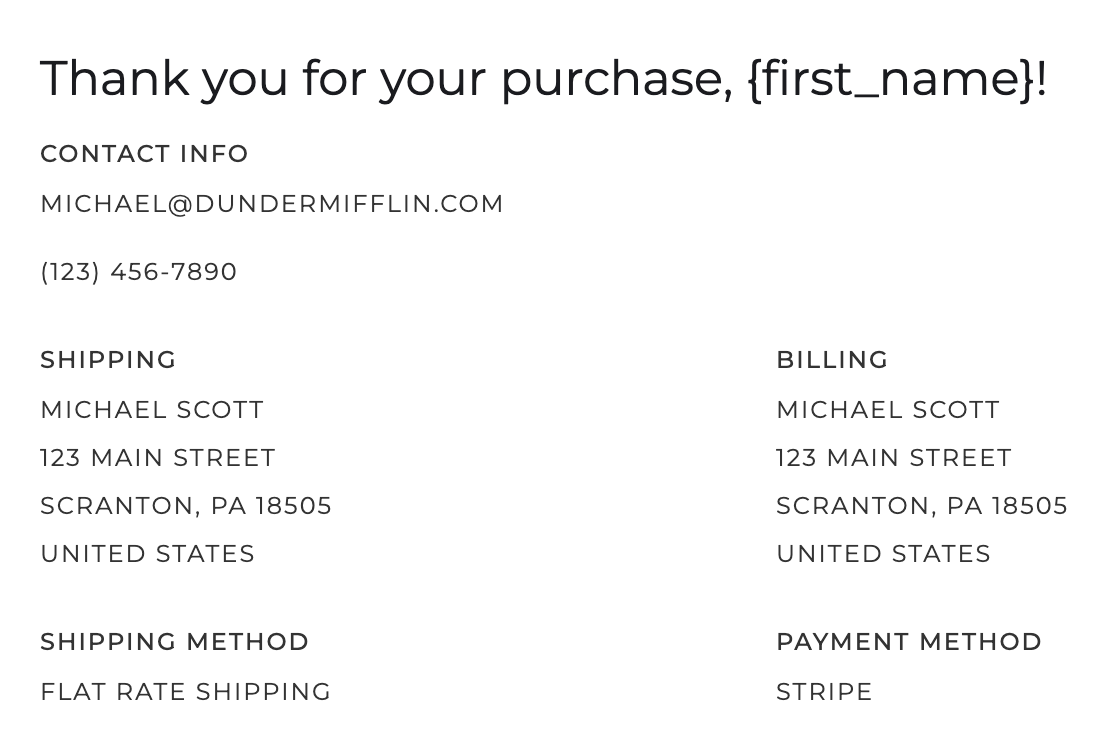Select the BILLING section heading

click(832, 360)
